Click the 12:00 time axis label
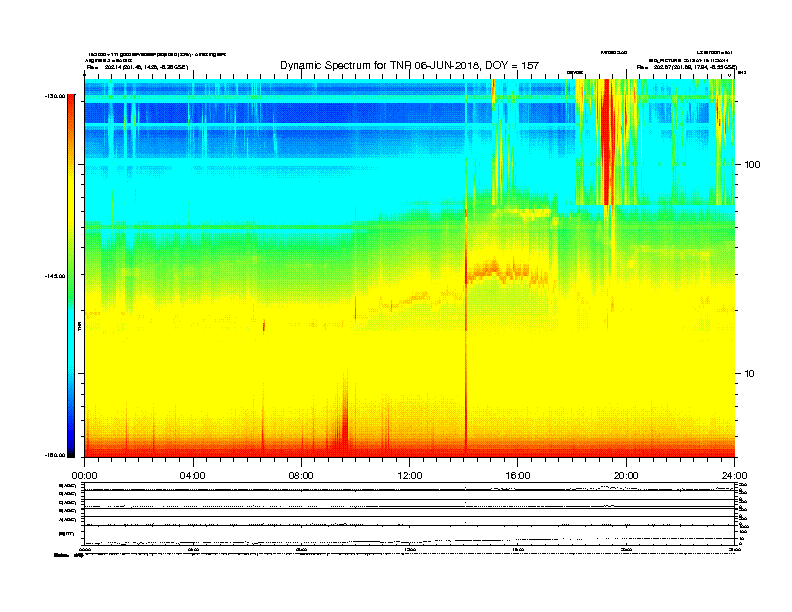The width and height of the screenshot is (792, 612). tap(410, 476)
